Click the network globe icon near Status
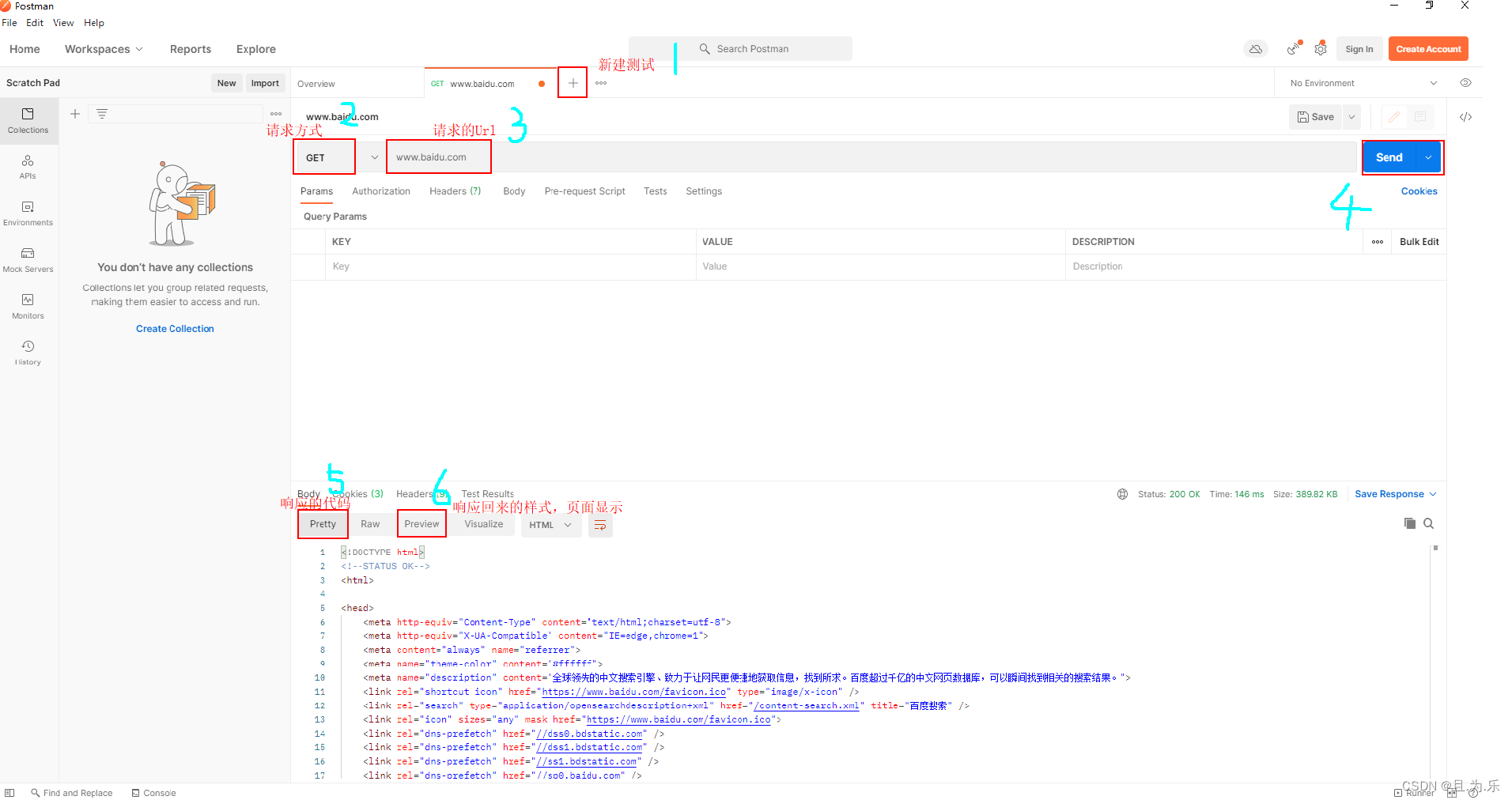Viewport: 1512px width, 800px height. [1122, 494]
